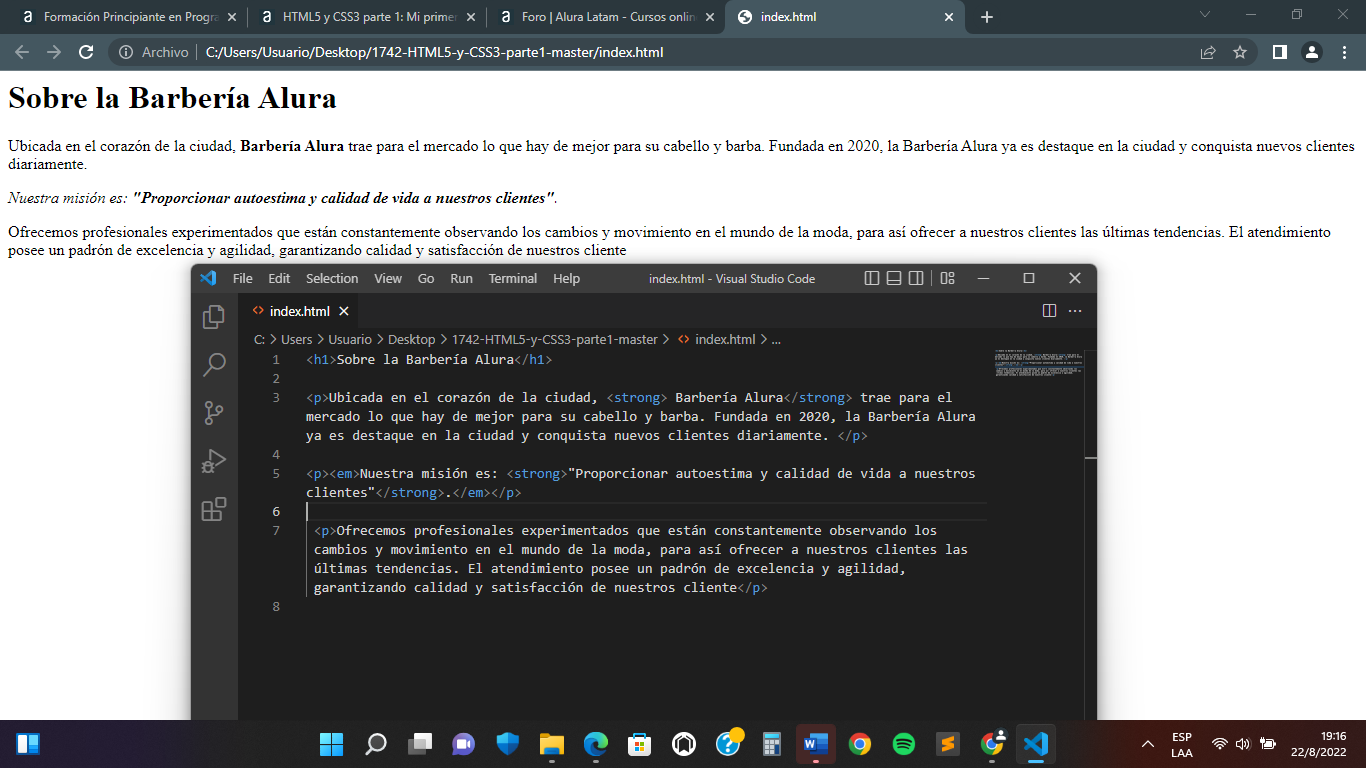1366x768 pixels.
Task: Split the VS Code editor to the right
Action: coord(1049,311)
